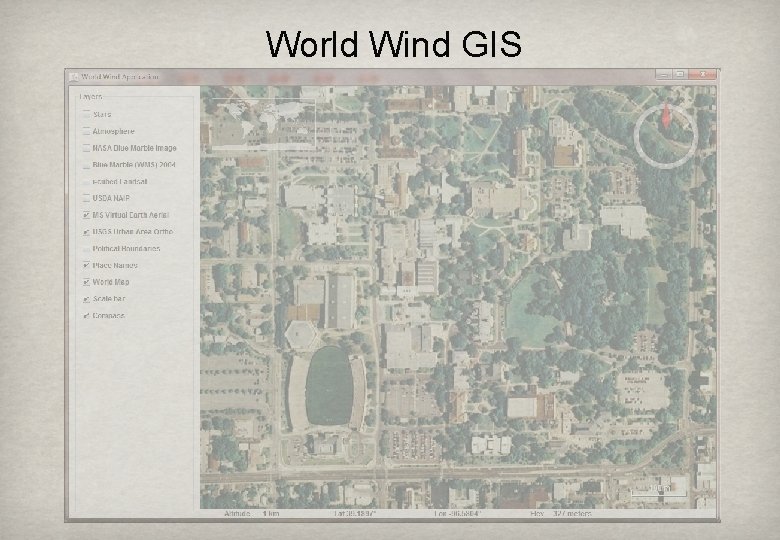
Task: Close the World Wind Application window
Action: coord(702,74)
